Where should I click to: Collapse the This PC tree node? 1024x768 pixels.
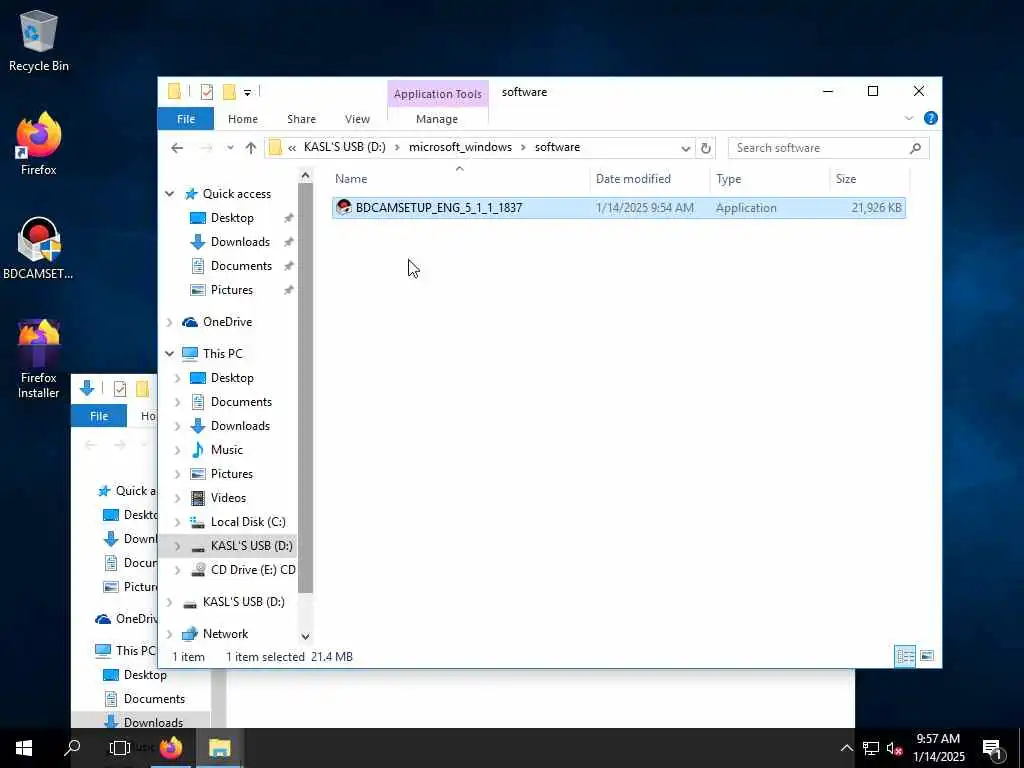pyautogui.click(x=170, y=354)
